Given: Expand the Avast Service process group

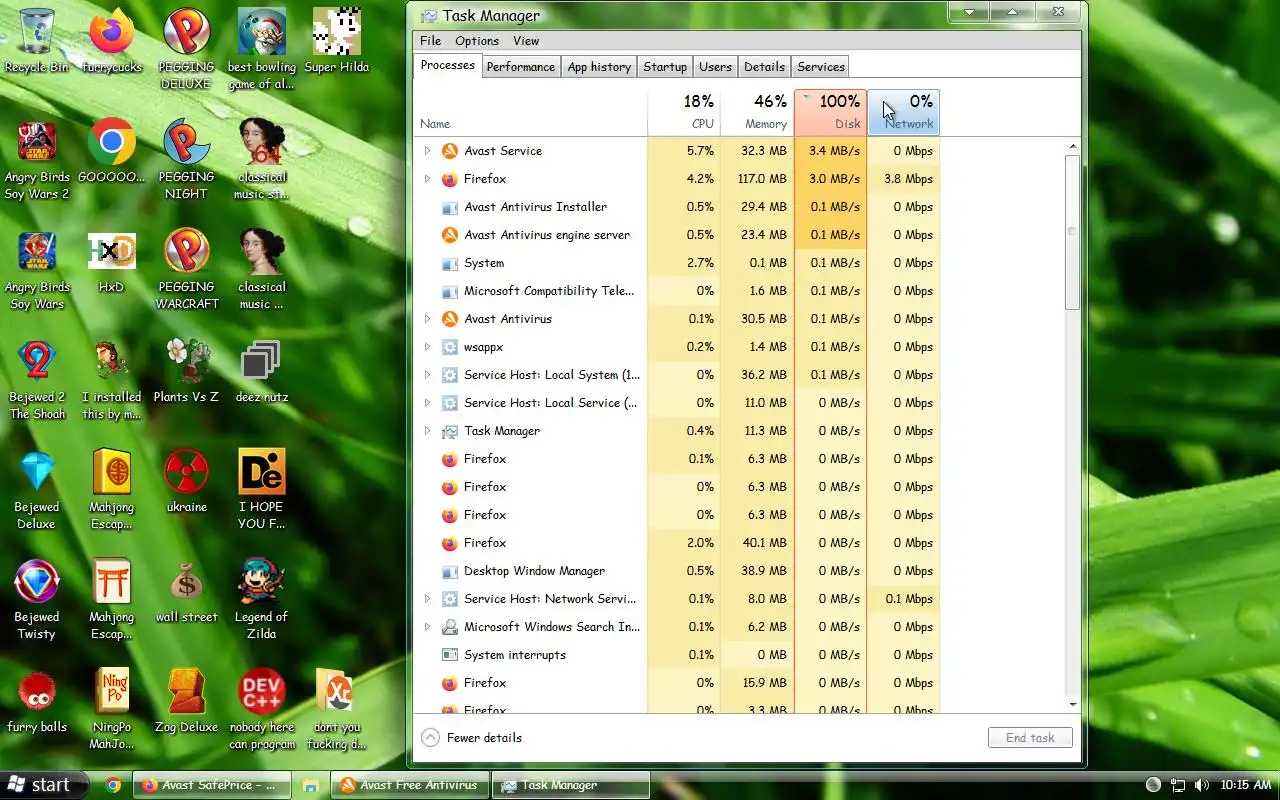Looking at the screenshot, I should [427, 151].
